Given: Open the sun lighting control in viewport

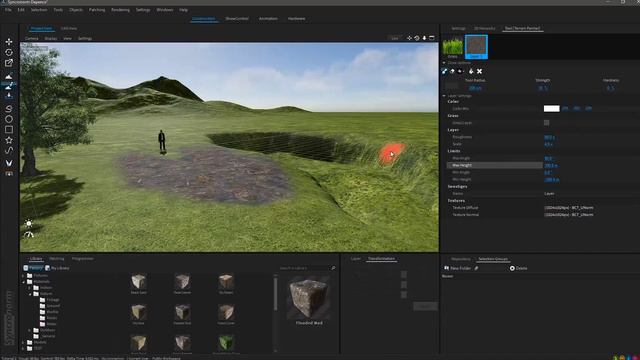Looking at the screenshot, I should coord(29,223).
